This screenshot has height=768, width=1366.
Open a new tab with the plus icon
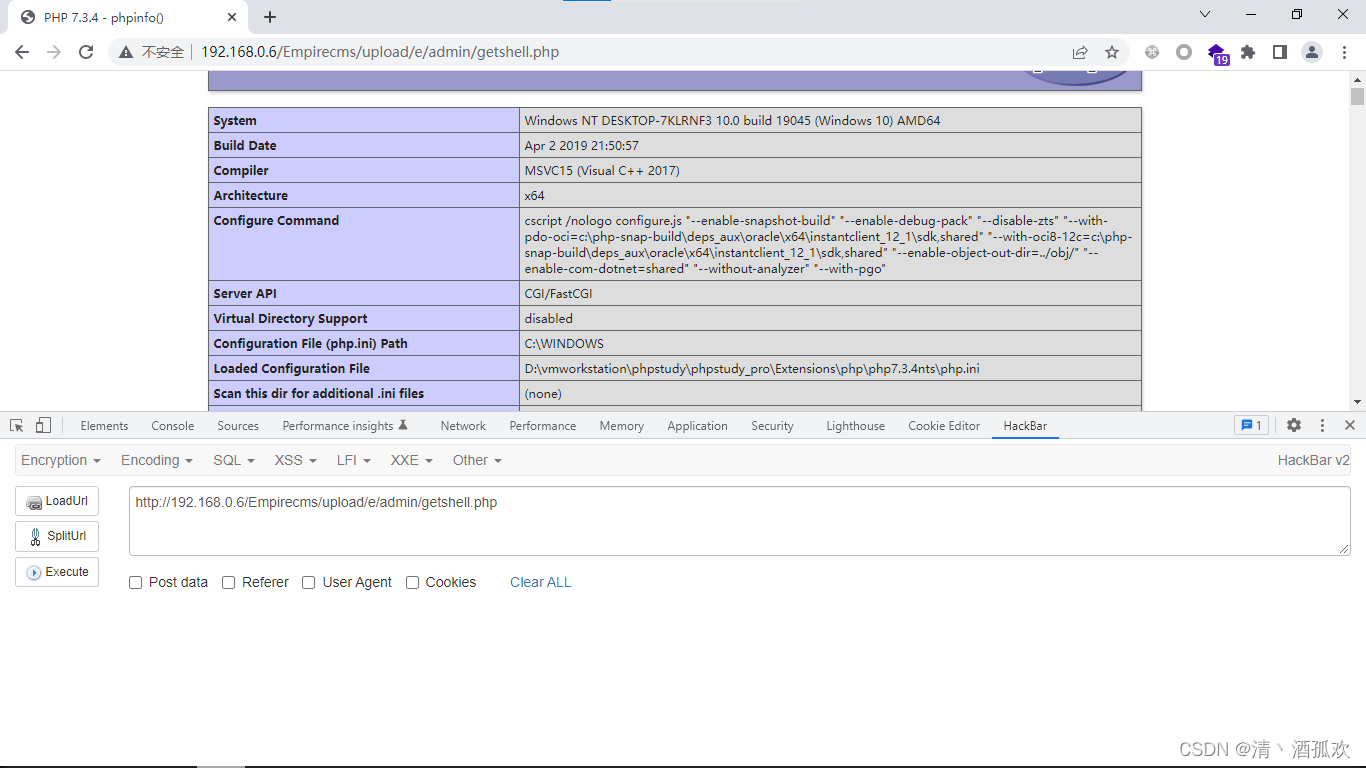tap(270, 17)
